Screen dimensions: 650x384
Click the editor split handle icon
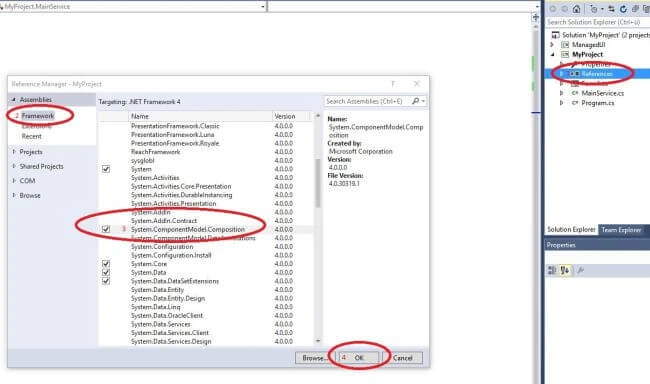[x=536, y=17]
